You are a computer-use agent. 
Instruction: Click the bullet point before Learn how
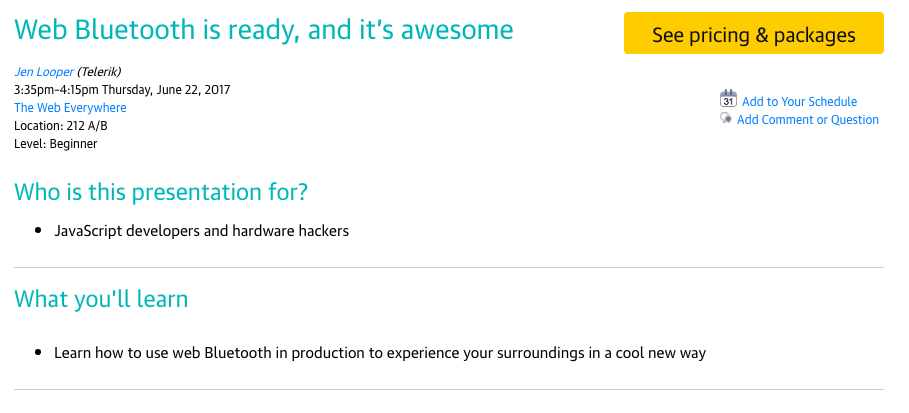pyautogui.click(x=36, y=353)
